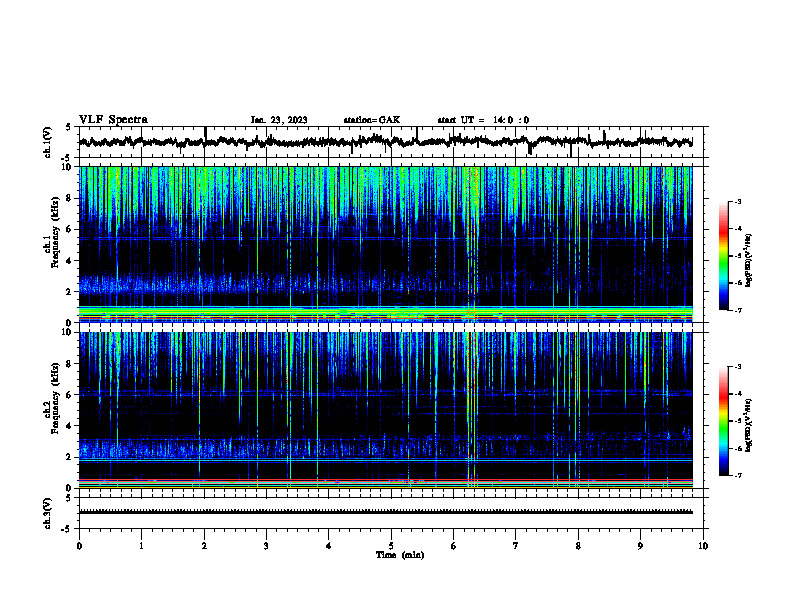Click the ch.3 voltage waveform strip
Image resolution: width=792 pixels, height=612 pixels.
[x=386, y=512]
